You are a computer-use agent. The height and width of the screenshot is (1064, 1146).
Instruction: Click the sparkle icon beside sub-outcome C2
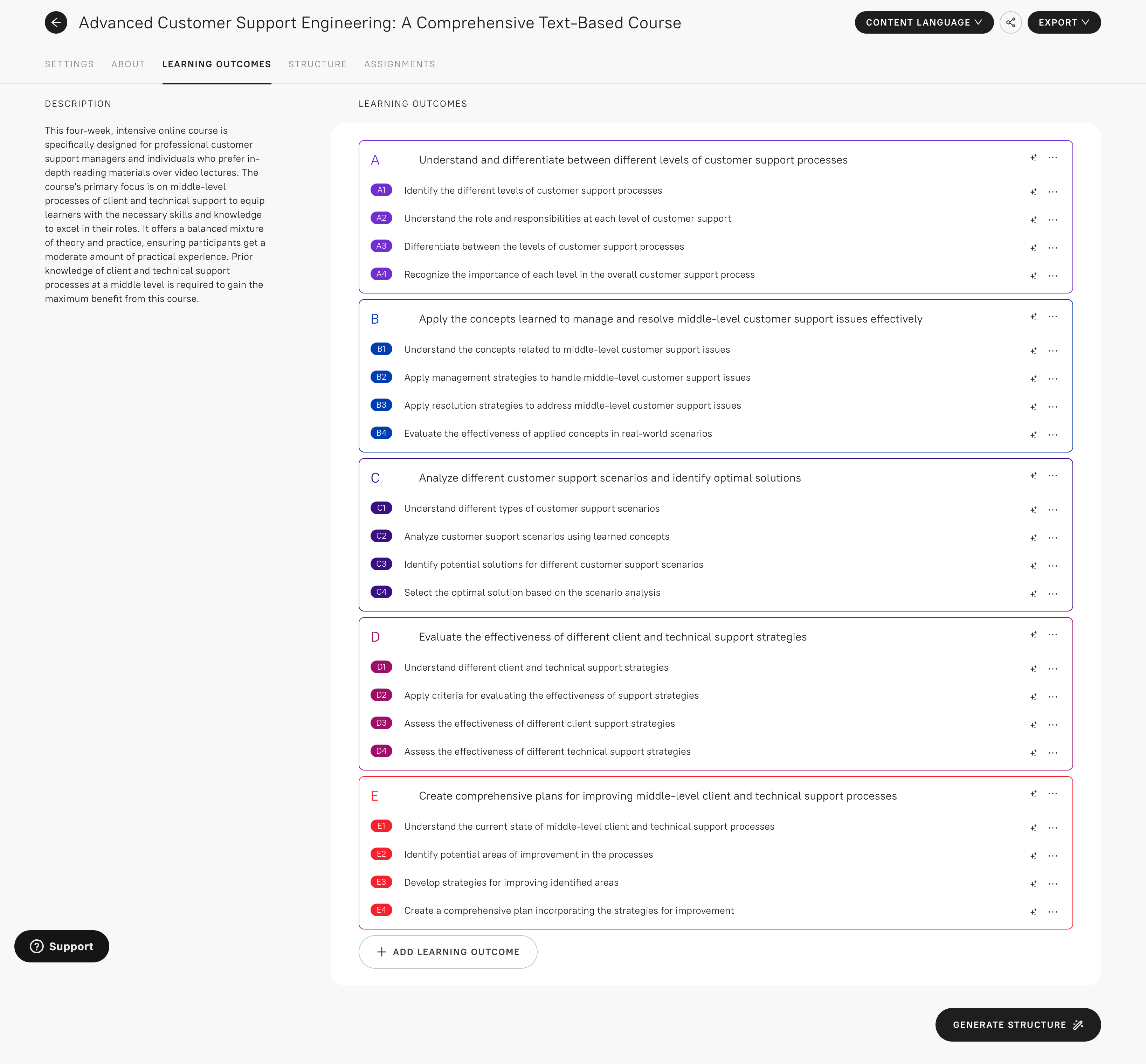1033,538
